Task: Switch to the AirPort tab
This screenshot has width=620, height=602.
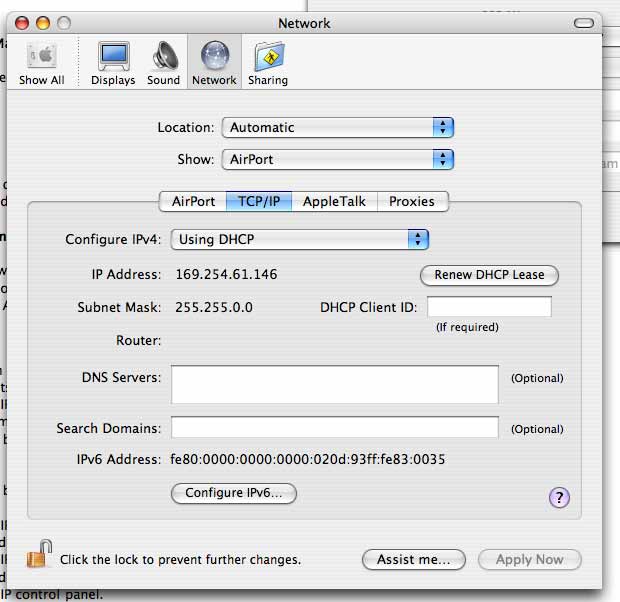Action: [193, 201]
